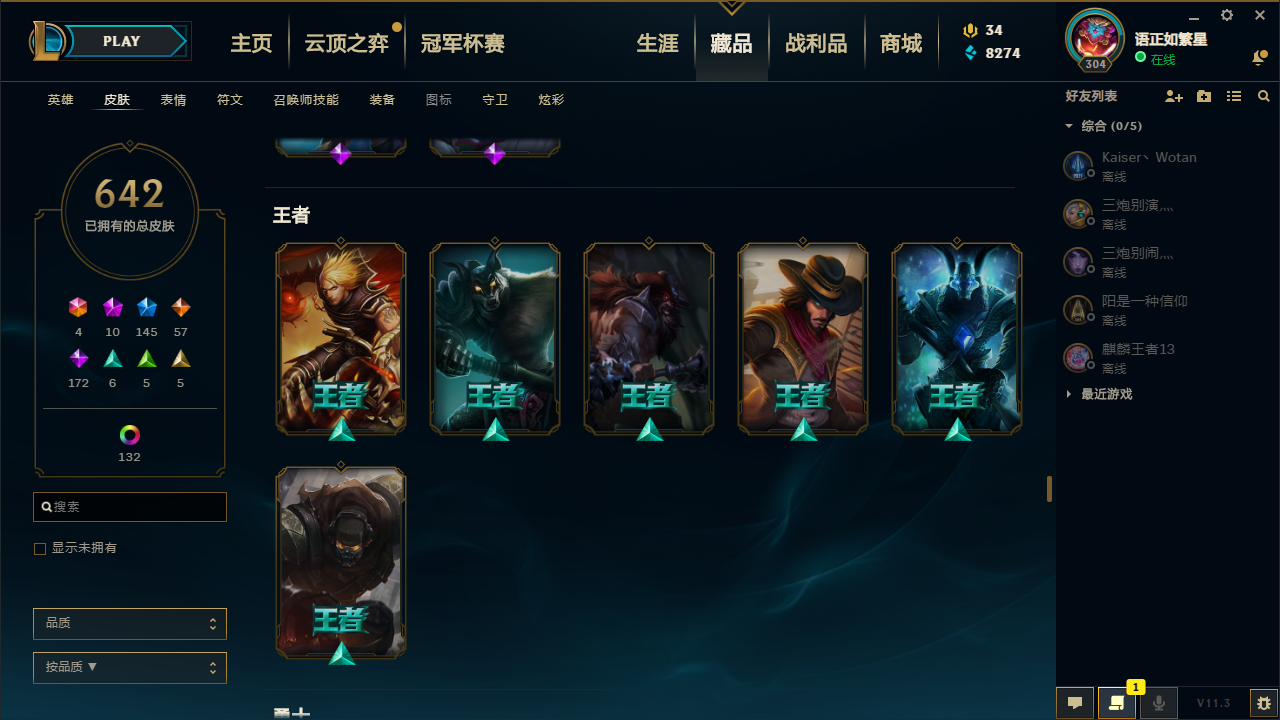The image size is (1280, 720).
Task: Open the 商城 store tab
Action: coord(901,43)
